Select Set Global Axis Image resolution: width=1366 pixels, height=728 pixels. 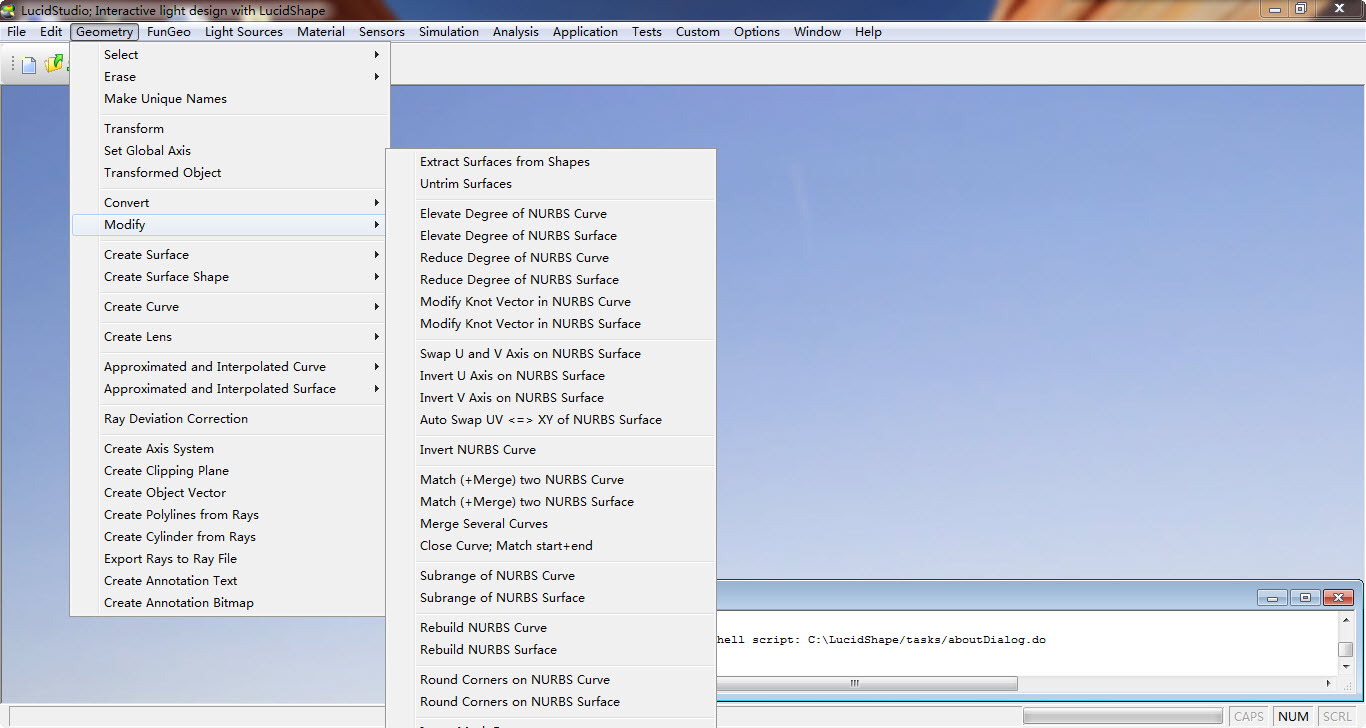(x=229, y=151)
